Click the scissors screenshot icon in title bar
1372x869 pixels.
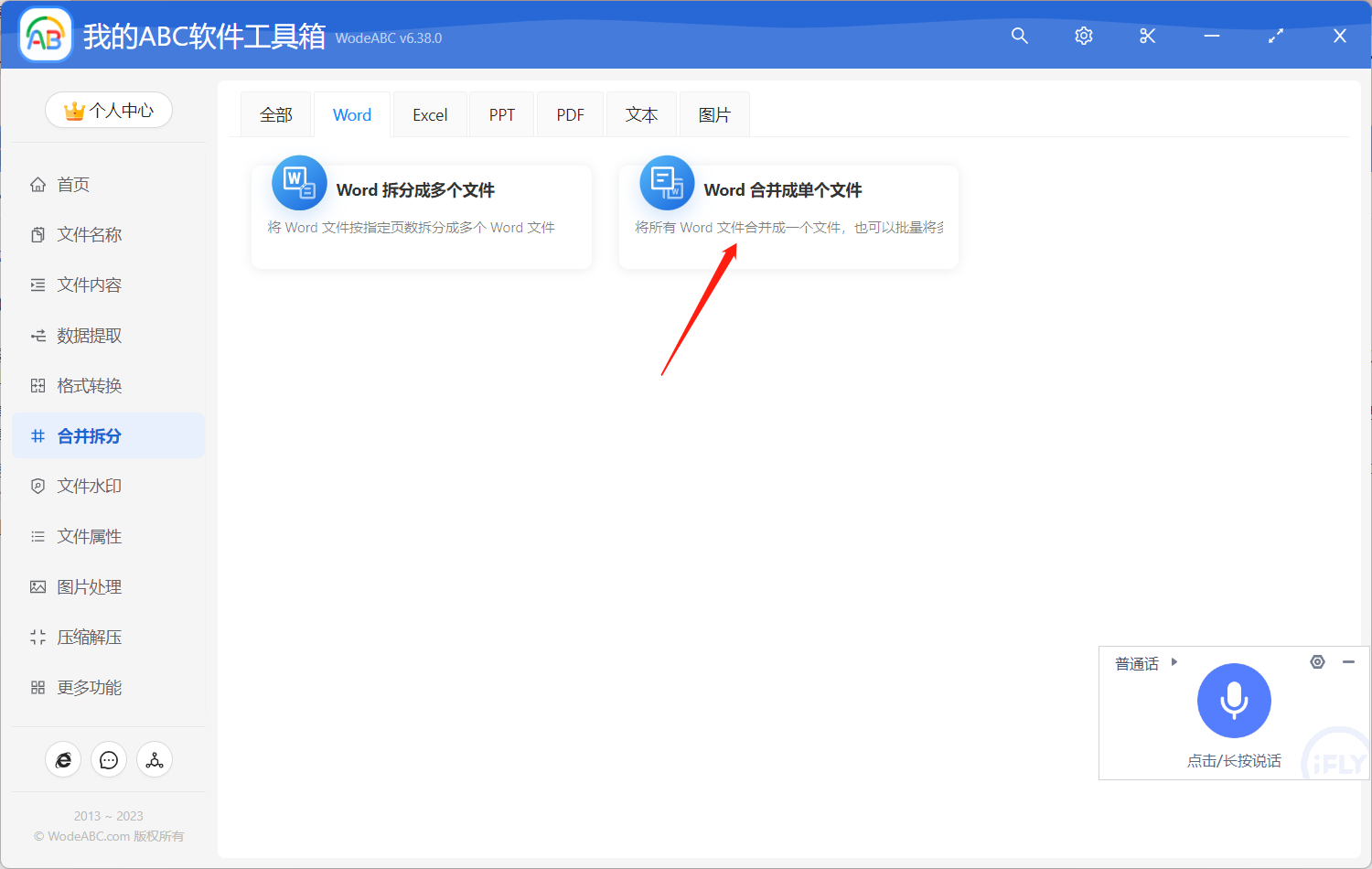tap(1147, 36)
